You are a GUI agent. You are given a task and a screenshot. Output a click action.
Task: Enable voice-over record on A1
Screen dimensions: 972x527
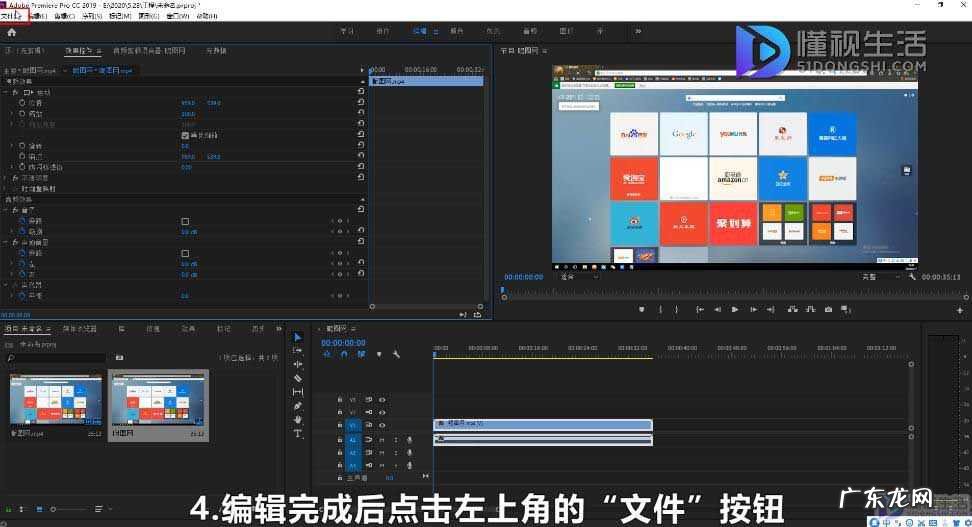pyautogui.click(x=409, y=440)
